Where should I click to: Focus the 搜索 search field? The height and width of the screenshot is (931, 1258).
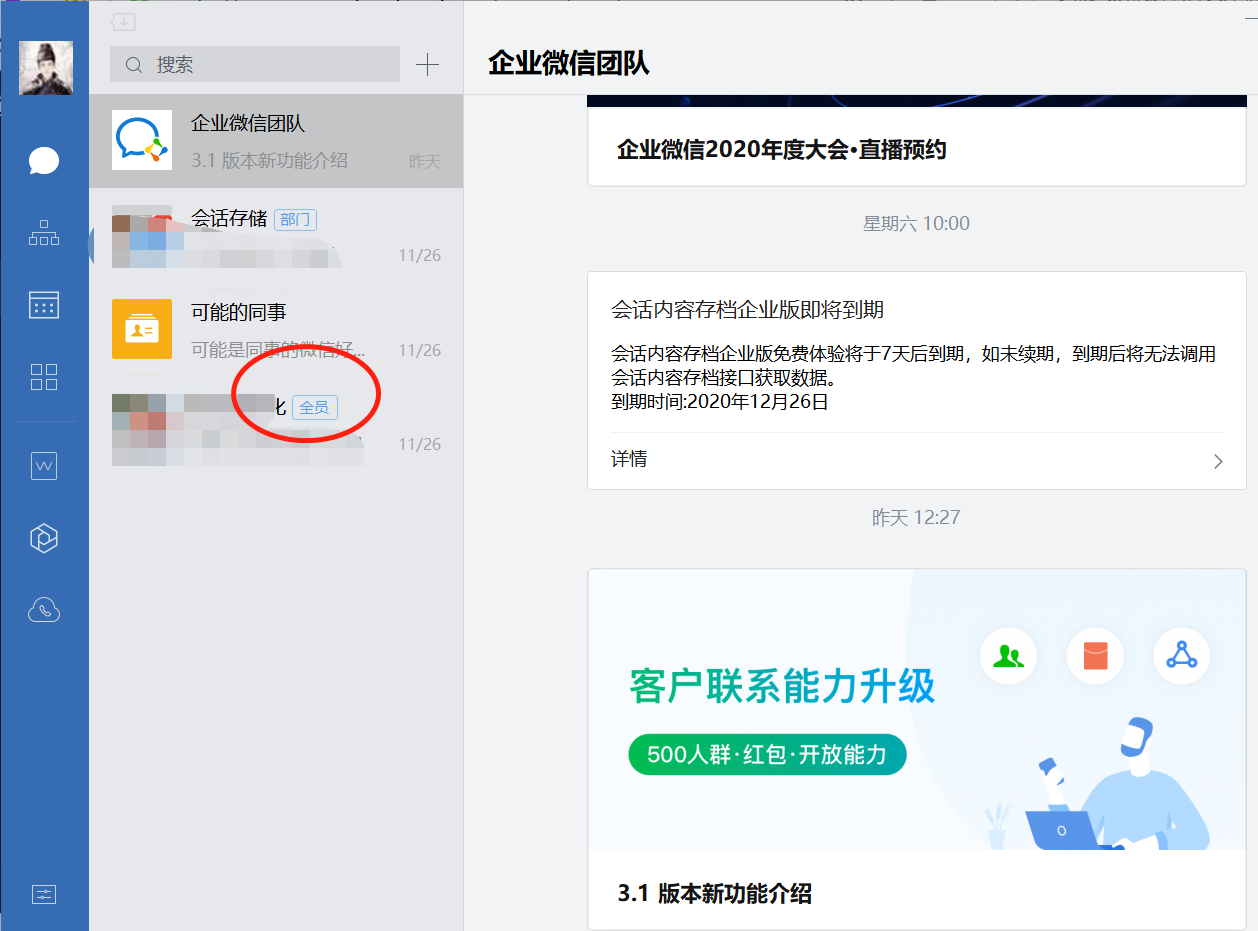pyautogui.click(x=255, y=65)
